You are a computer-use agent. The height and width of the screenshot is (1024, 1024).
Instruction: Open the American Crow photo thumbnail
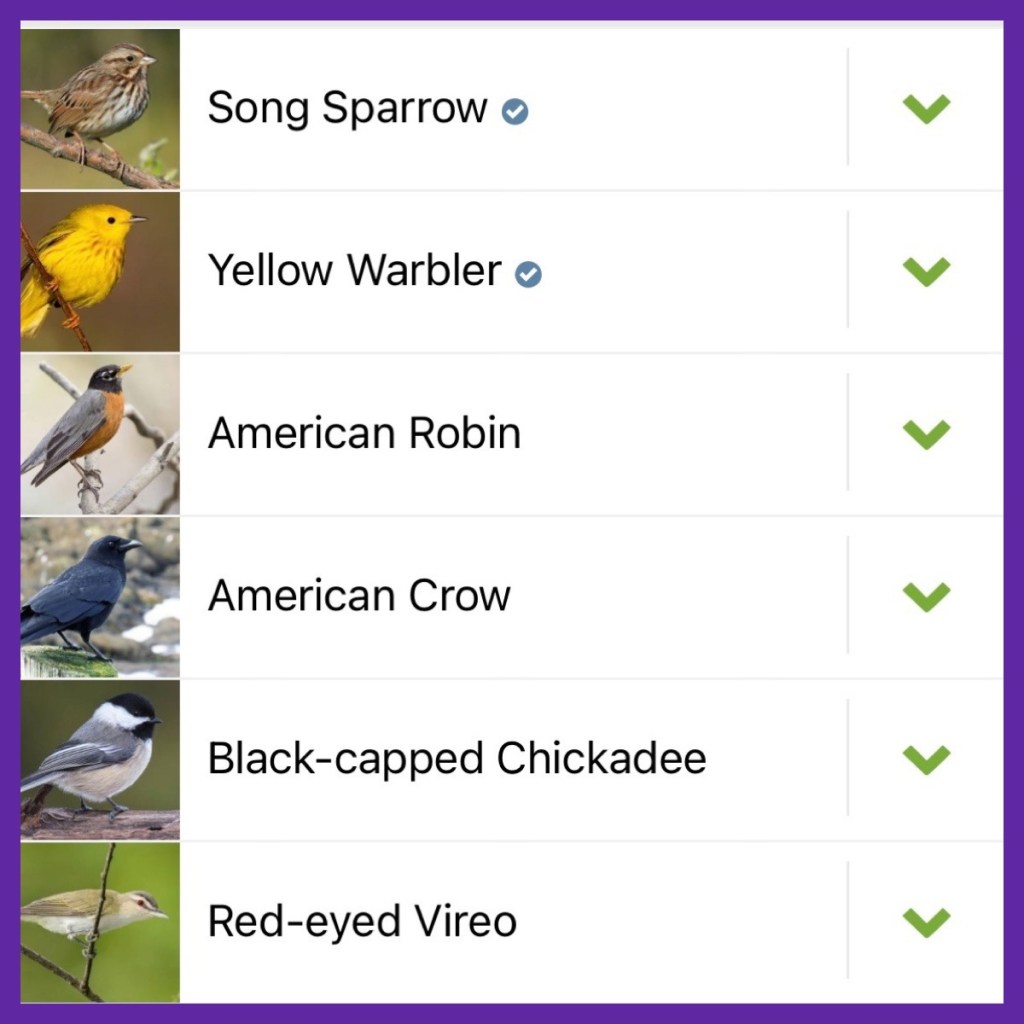pos(100,597)
